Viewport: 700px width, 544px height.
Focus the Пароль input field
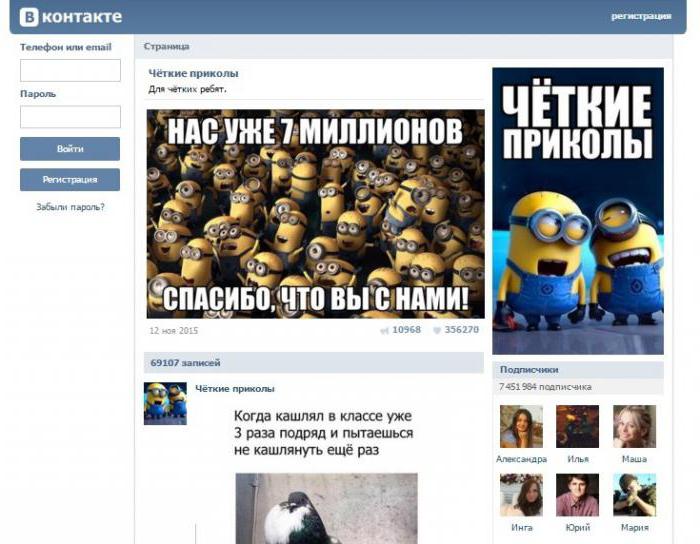tap(70, 116)
